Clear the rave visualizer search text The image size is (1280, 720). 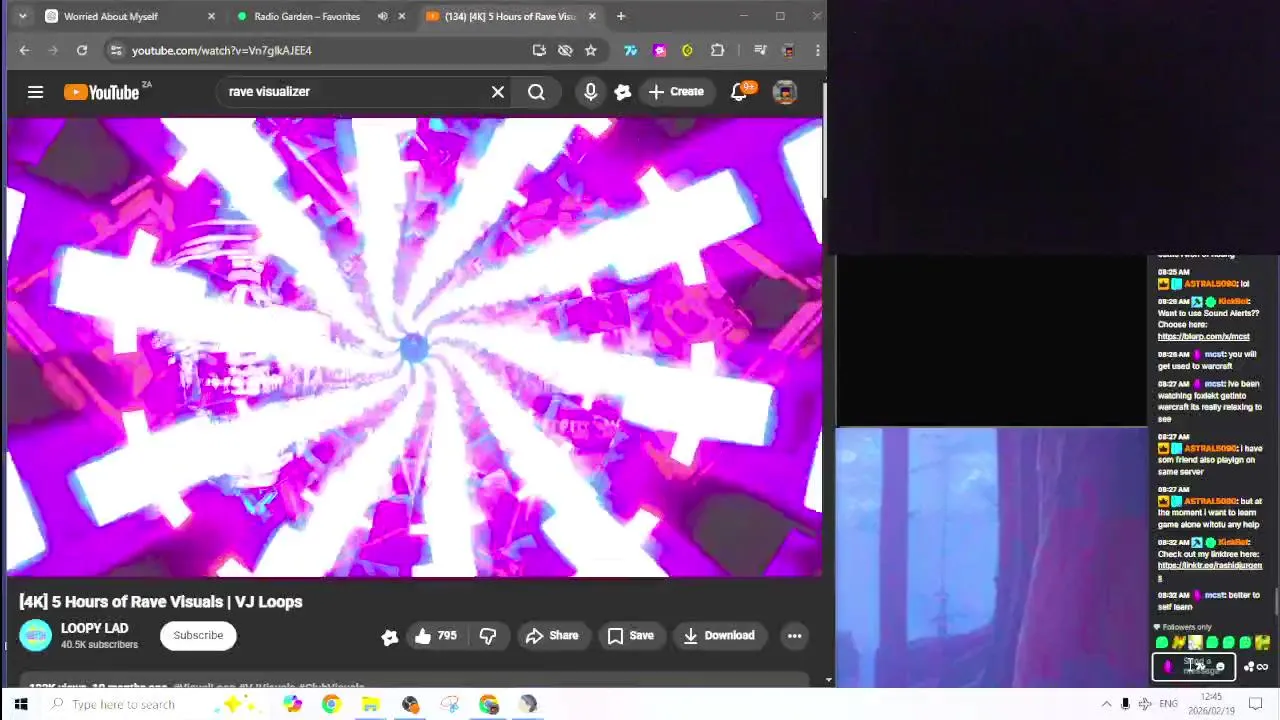[498, 92]
